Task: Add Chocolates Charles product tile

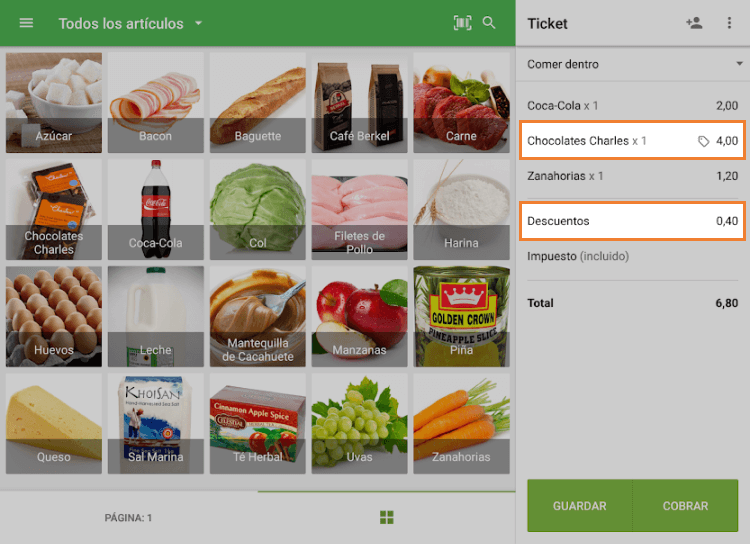Action: pos(54,210)
